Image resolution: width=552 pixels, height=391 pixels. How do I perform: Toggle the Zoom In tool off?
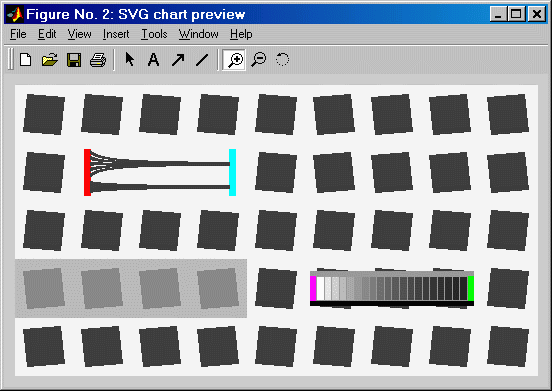(234, 60)
